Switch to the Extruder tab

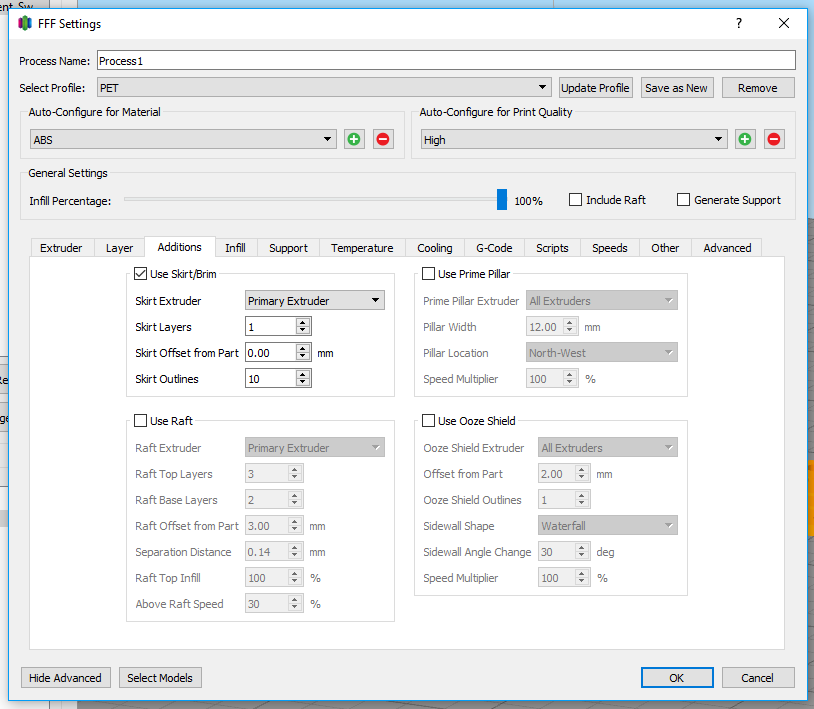click(61, 248)
